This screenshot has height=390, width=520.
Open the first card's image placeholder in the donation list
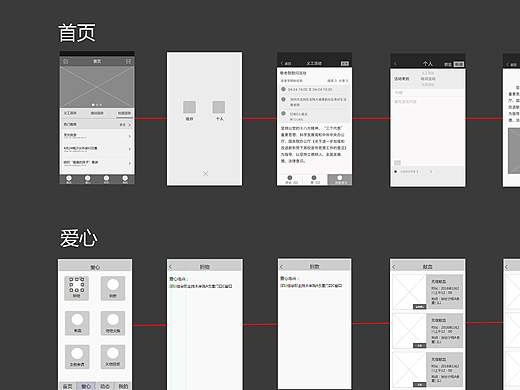pyautogui.click(x=409, y=292)
